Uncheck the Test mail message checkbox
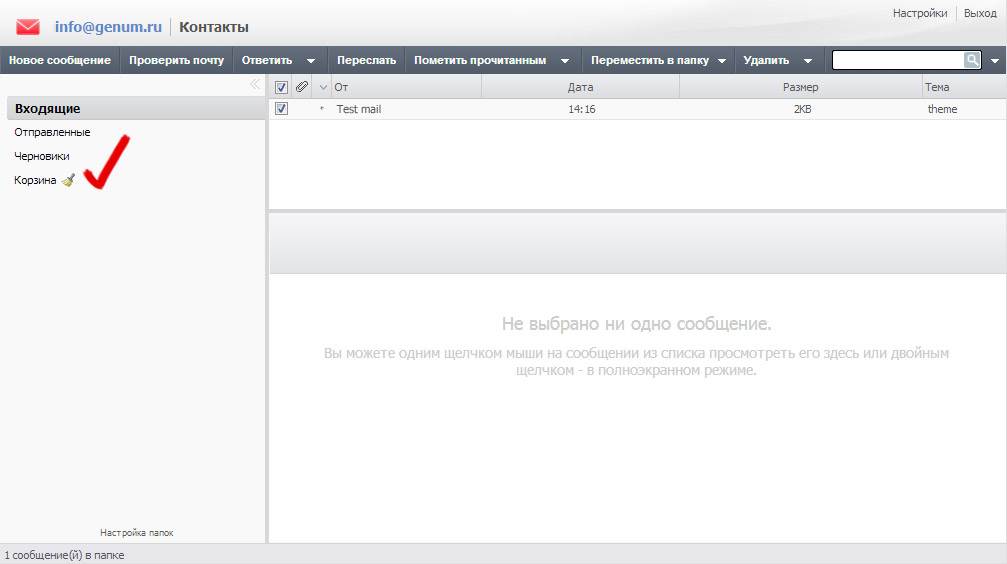The width and height of the screenshot is (1007, 564). click(281, 109)
